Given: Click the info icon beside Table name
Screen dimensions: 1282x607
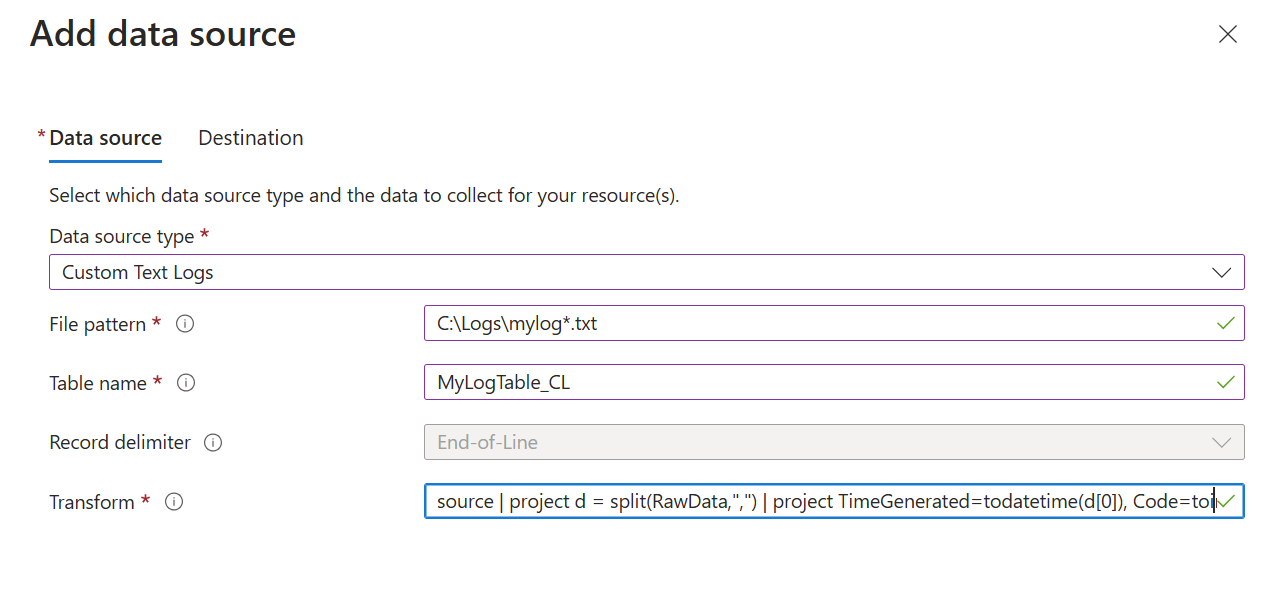Looking at the screenshot, I should 186,383.
